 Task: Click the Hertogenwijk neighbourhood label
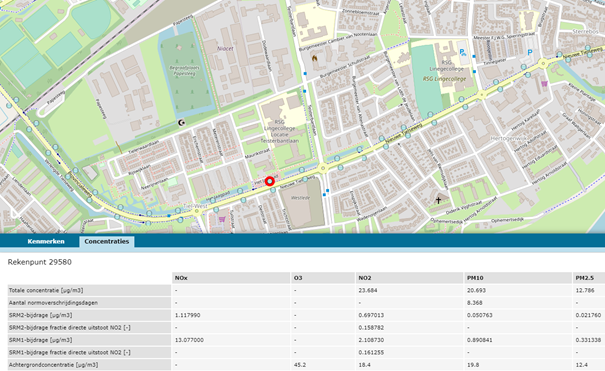509,138
